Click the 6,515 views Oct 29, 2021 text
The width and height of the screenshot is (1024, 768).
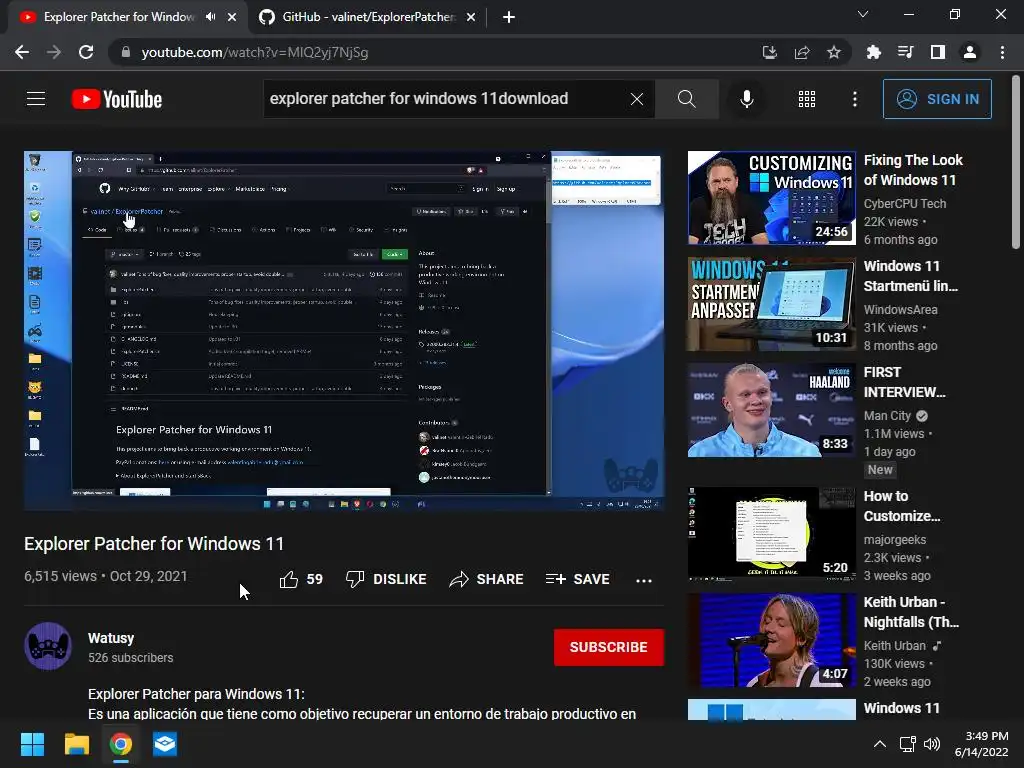coord(106,576)
